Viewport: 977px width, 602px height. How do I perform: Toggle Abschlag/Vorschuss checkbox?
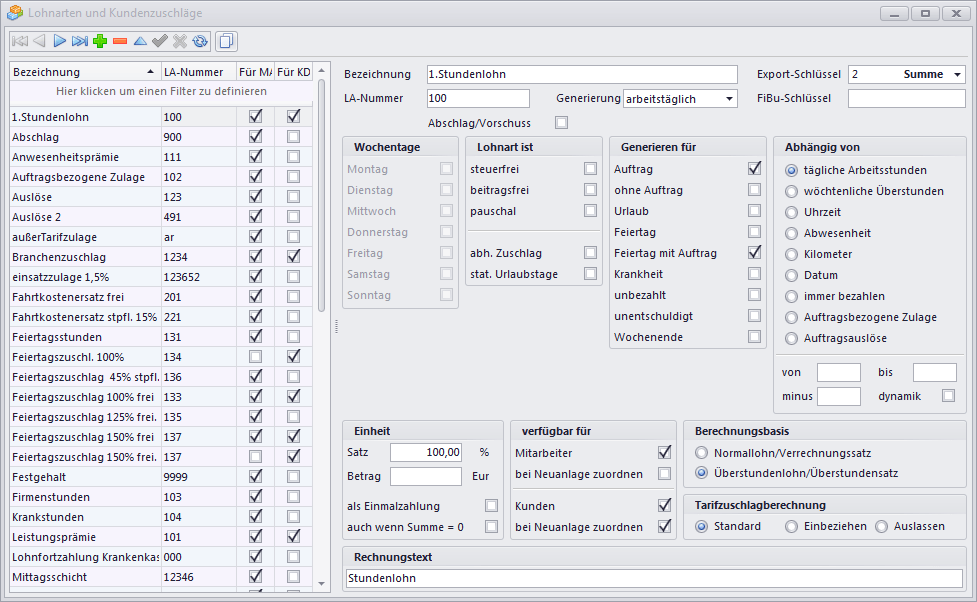(561, 123)
